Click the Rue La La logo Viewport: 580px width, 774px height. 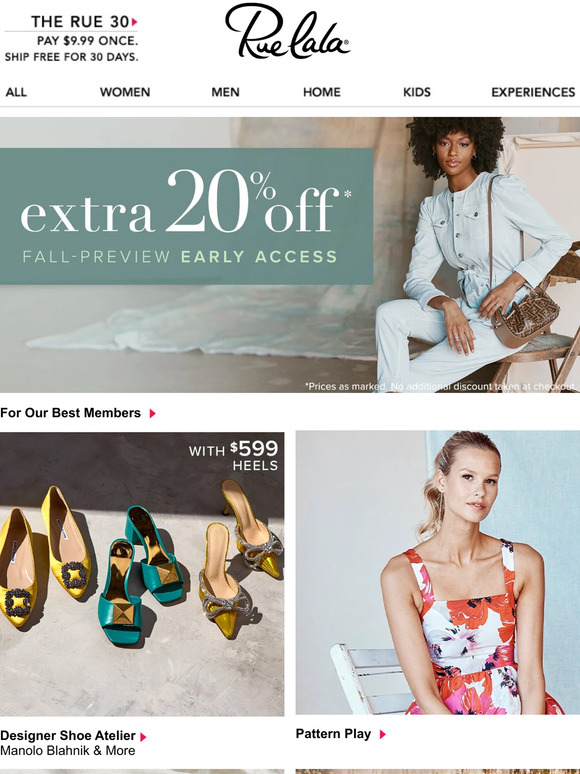(287, 31)
